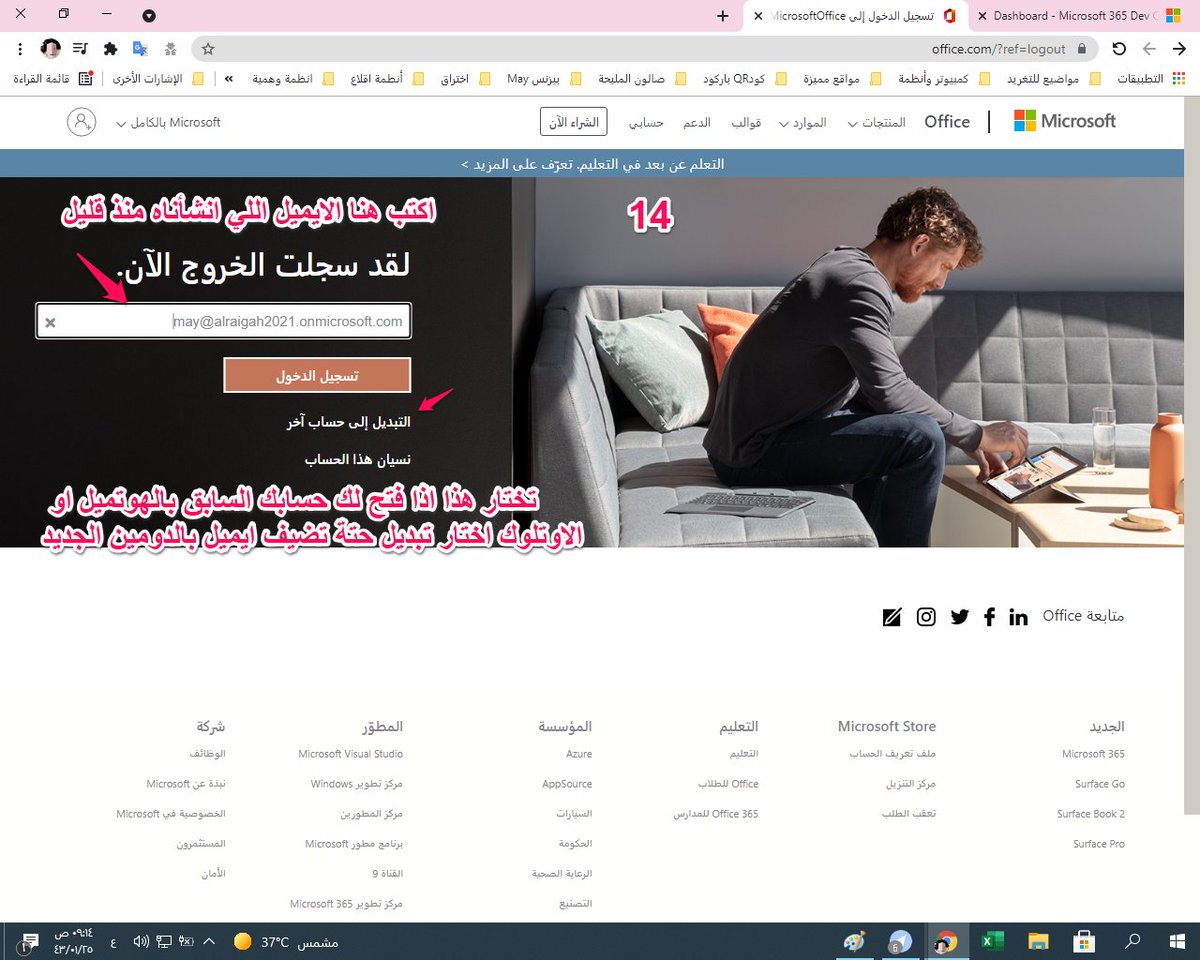Bookmark this page with the star icon
The image size is (1200, 960).
pyautogui.click(x=208, y=48)
